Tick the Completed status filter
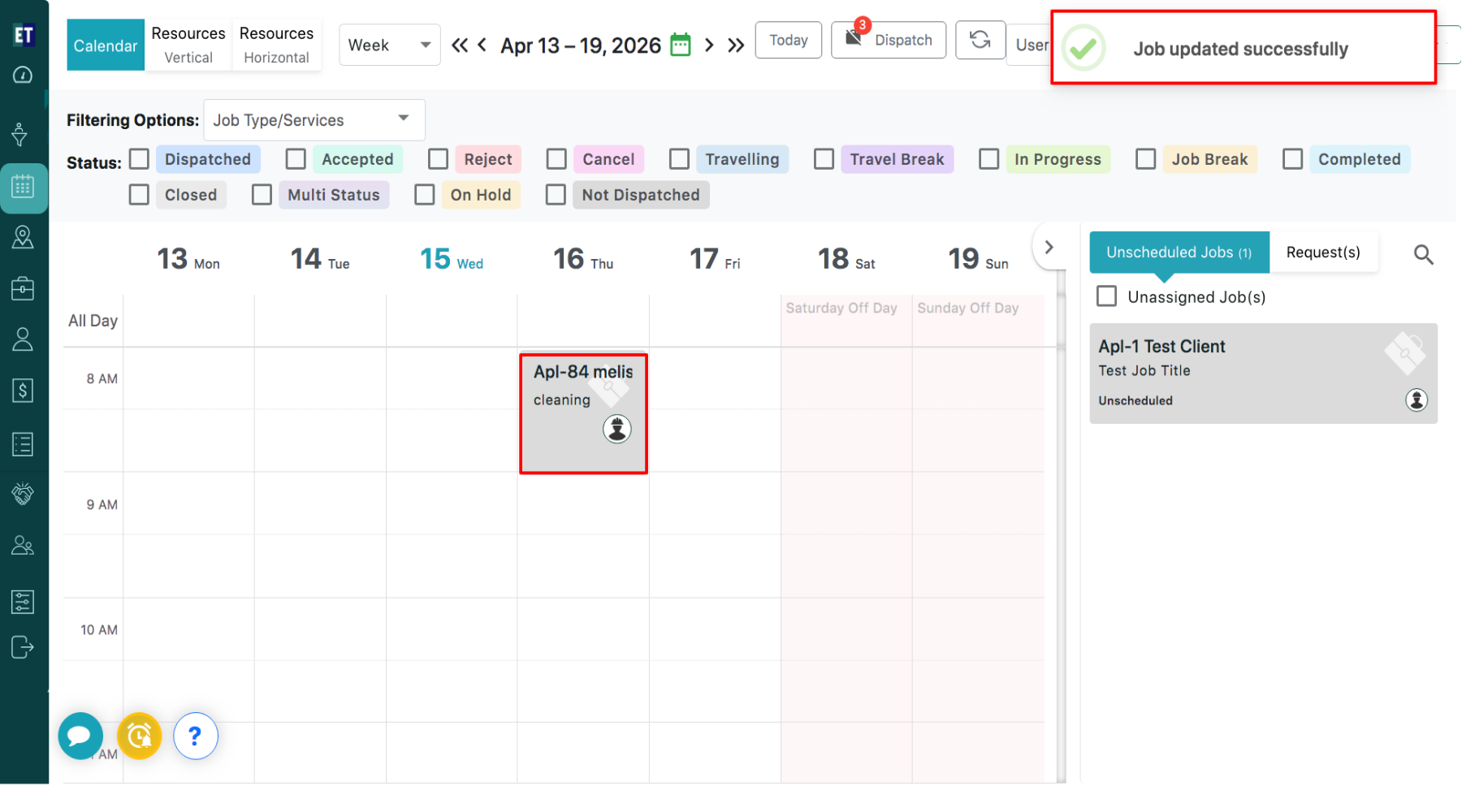This screenshot has width=1462, height=812. pyautogui.click(x=1292, y=159)
